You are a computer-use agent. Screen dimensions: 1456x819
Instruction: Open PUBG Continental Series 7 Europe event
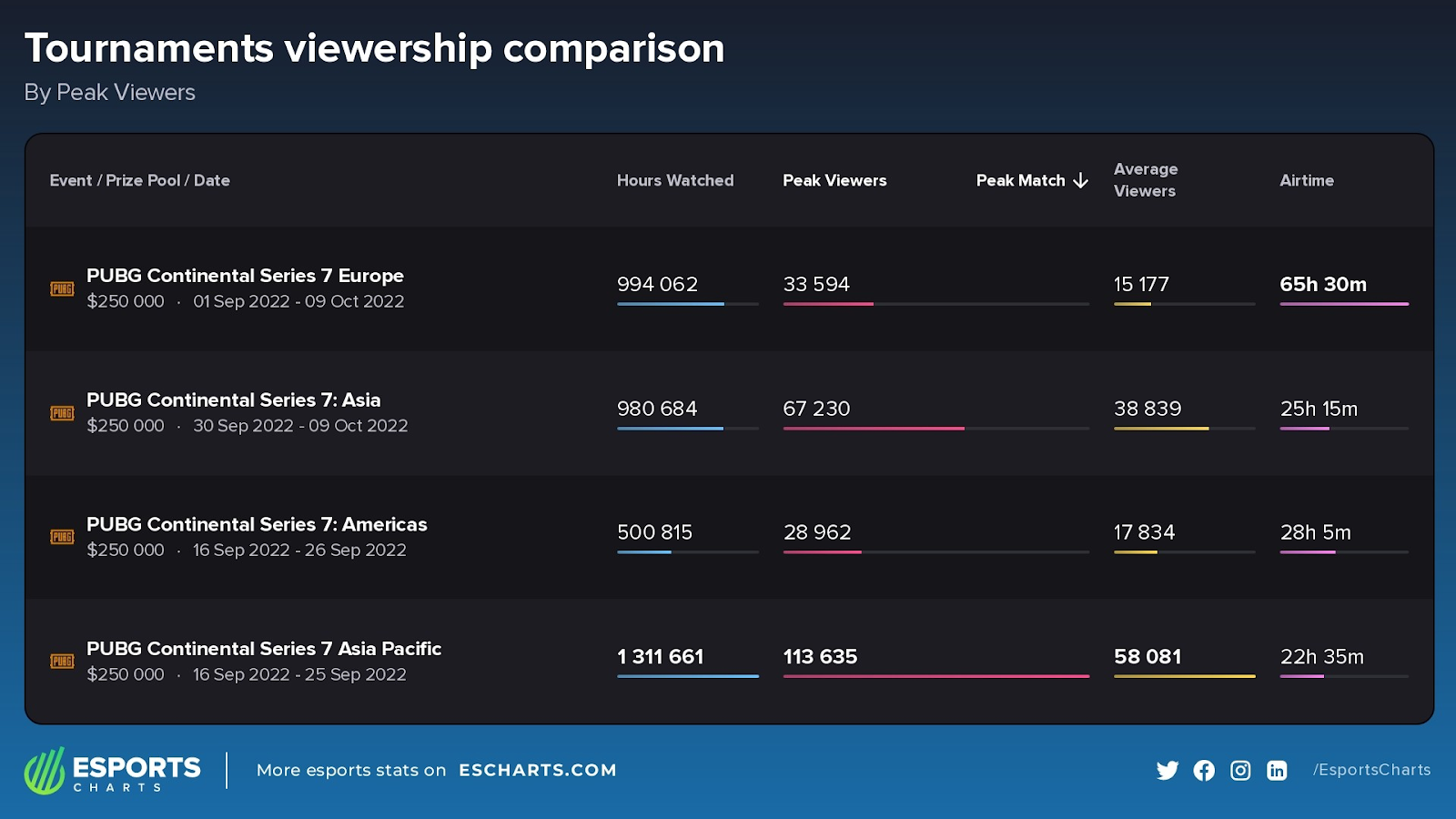coord(245,276)
